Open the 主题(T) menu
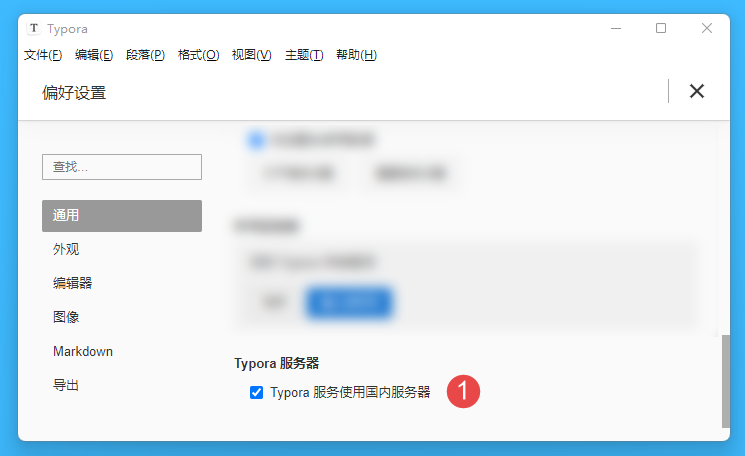This screenshot has width=745, height=456. pos(304,55)
